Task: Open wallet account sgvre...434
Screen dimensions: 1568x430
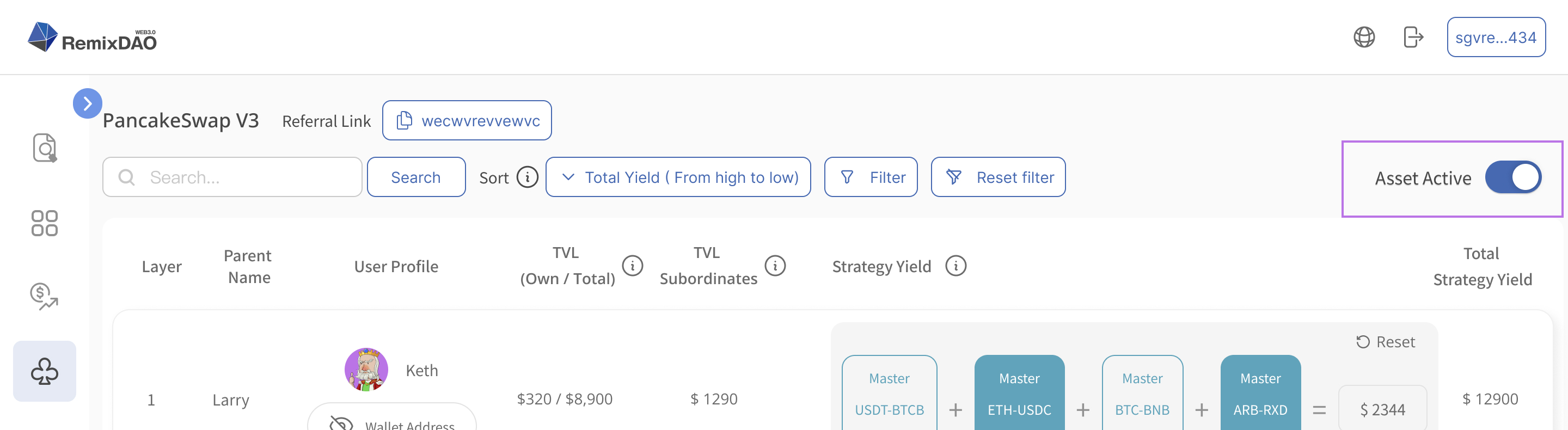Action: tap(1496, 37)
